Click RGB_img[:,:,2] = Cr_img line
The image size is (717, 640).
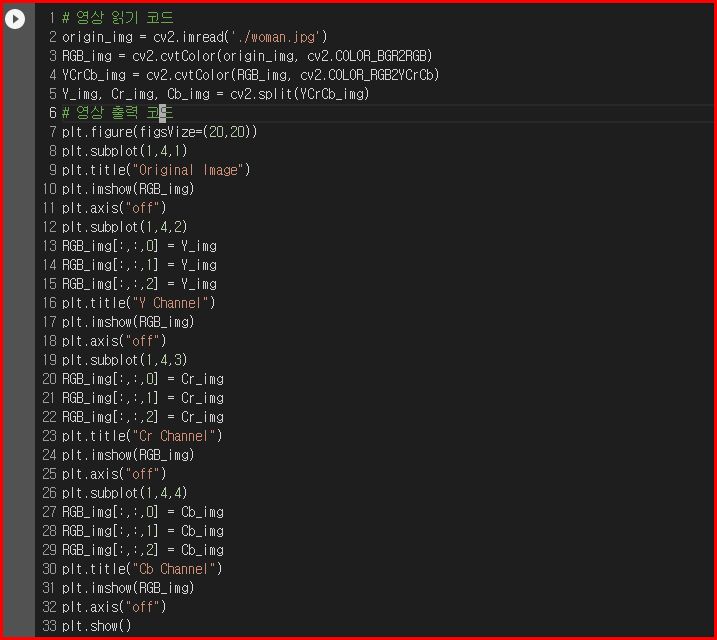(143, 417)
